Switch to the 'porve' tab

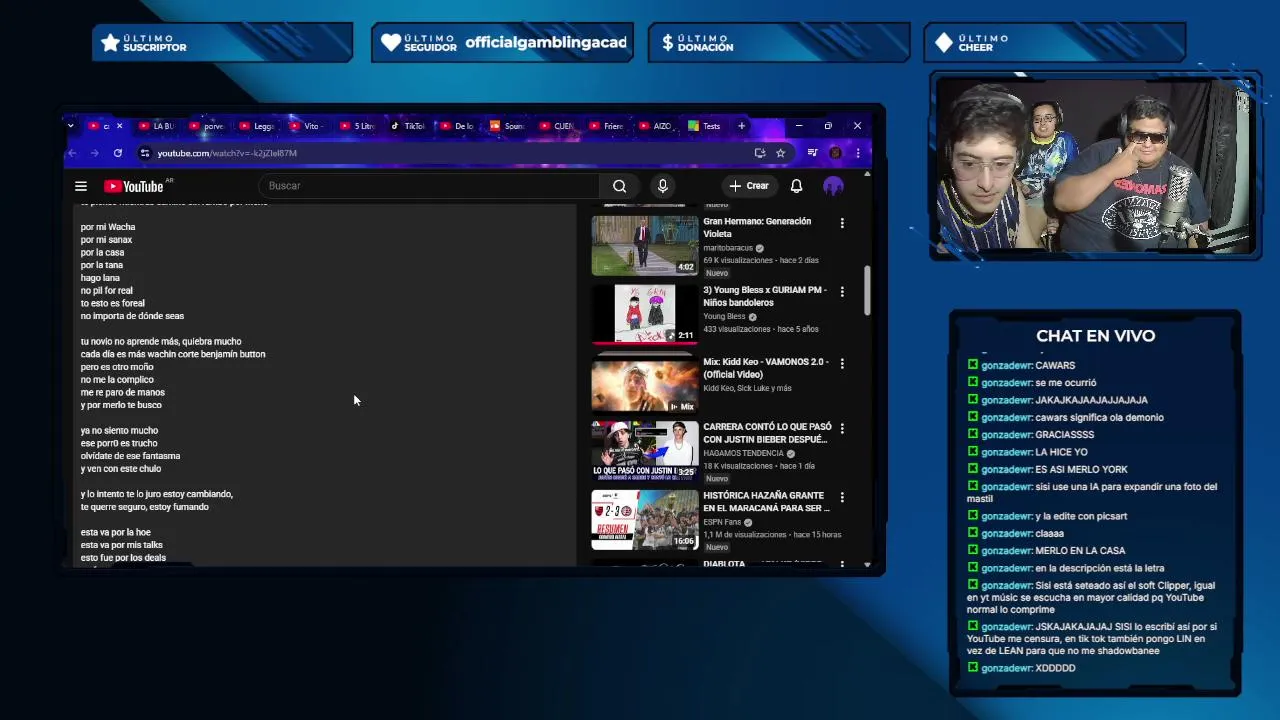[x=206, y=126]
